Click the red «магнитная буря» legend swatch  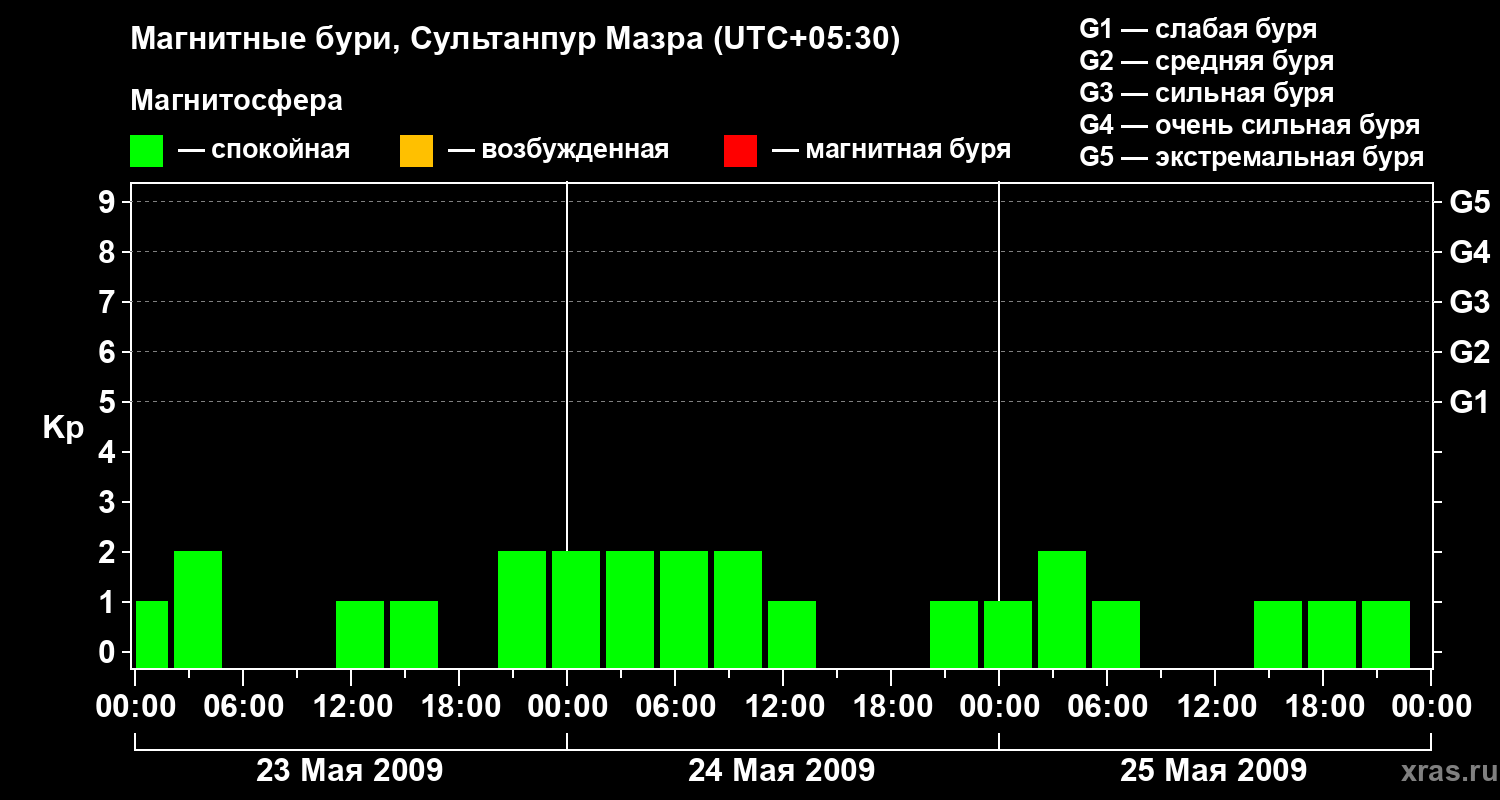point(740,151)
